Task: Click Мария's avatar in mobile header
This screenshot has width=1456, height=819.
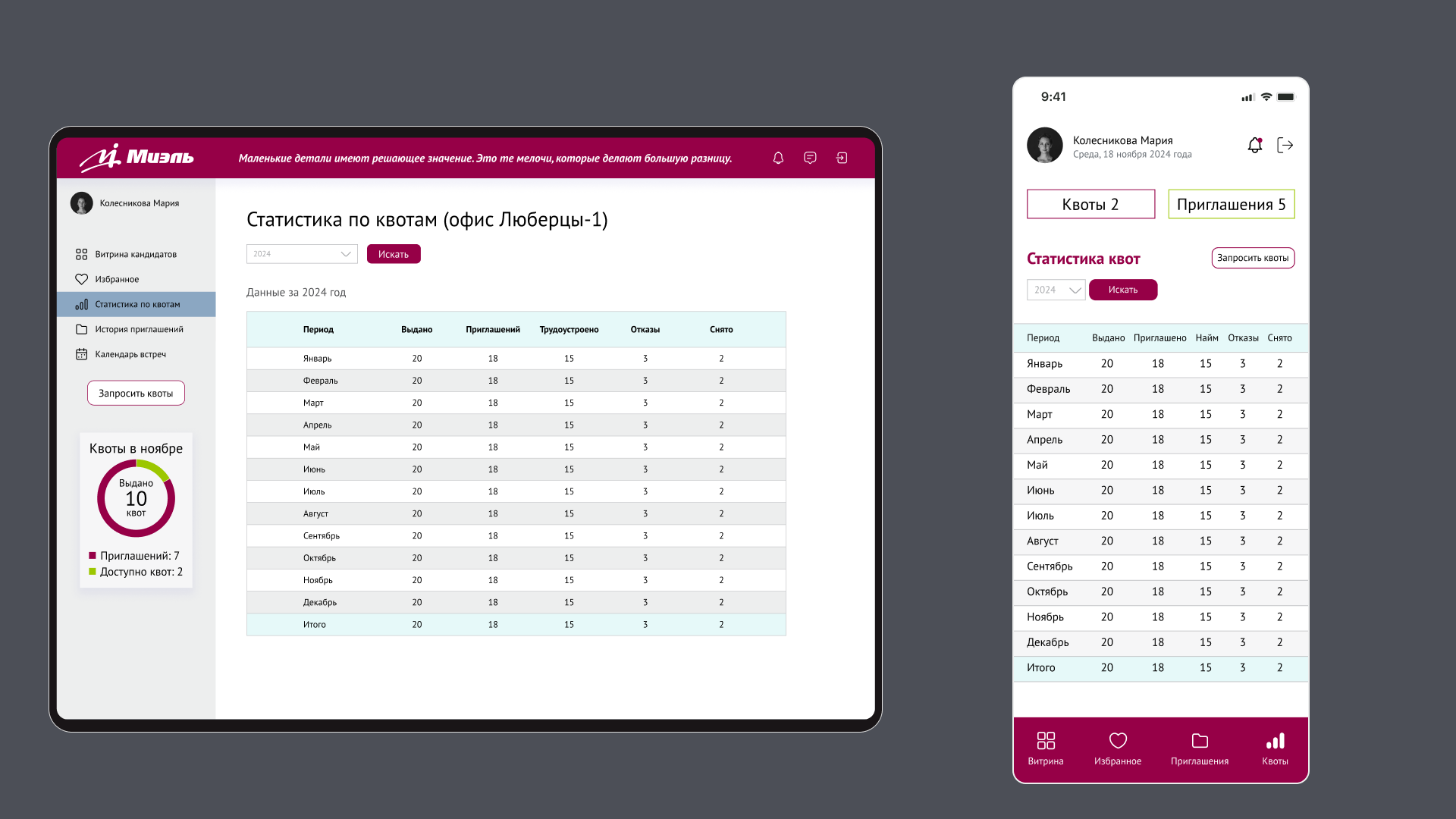Action: [x=1045, y=145]
